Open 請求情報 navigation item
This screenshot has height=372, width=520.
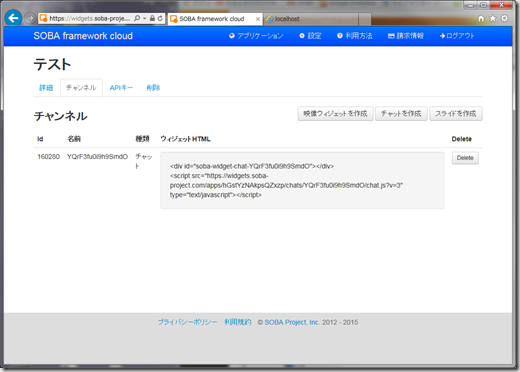click(x=406, y=36)
